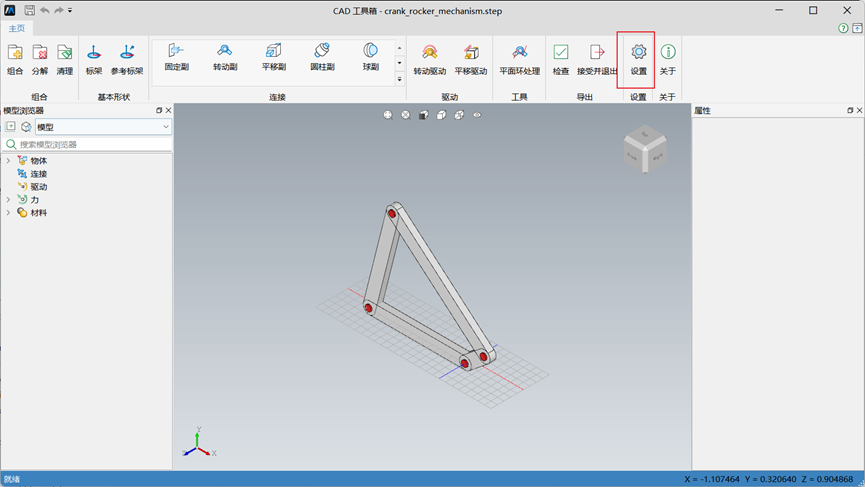
Task: Float the 属性 panel
Action: [850, 110]
